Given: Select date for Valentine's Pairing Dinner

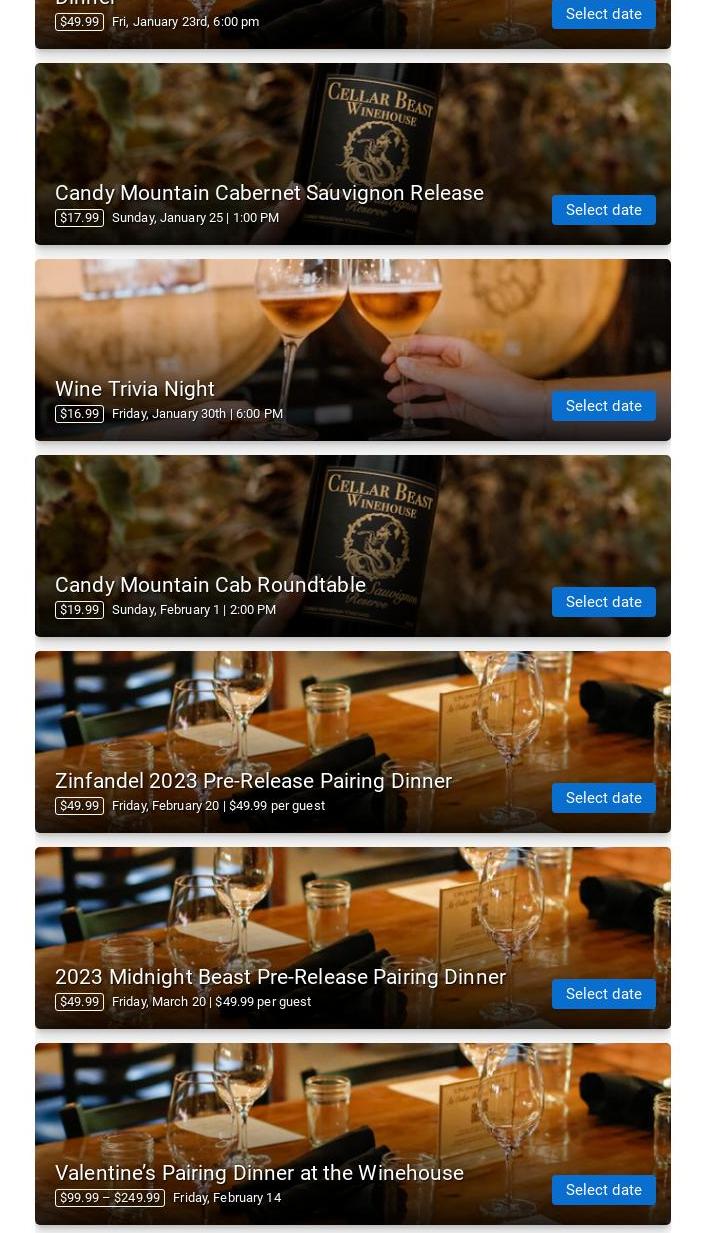Looking at the screenshot, I should 603,1190.
